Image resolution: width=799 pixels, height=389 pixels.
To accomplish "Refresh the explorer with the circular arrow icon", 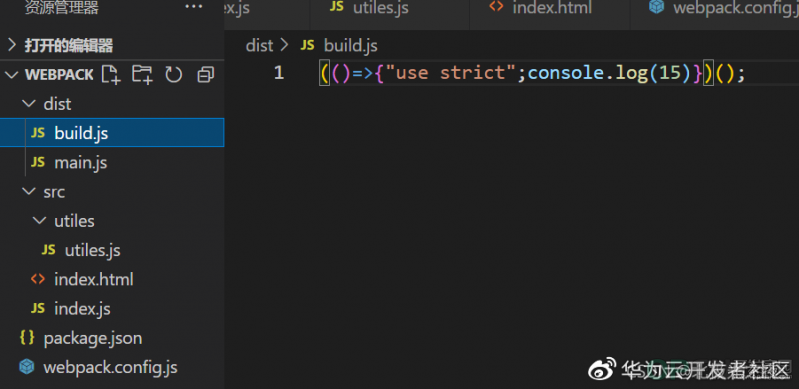I will pos(174,75).
